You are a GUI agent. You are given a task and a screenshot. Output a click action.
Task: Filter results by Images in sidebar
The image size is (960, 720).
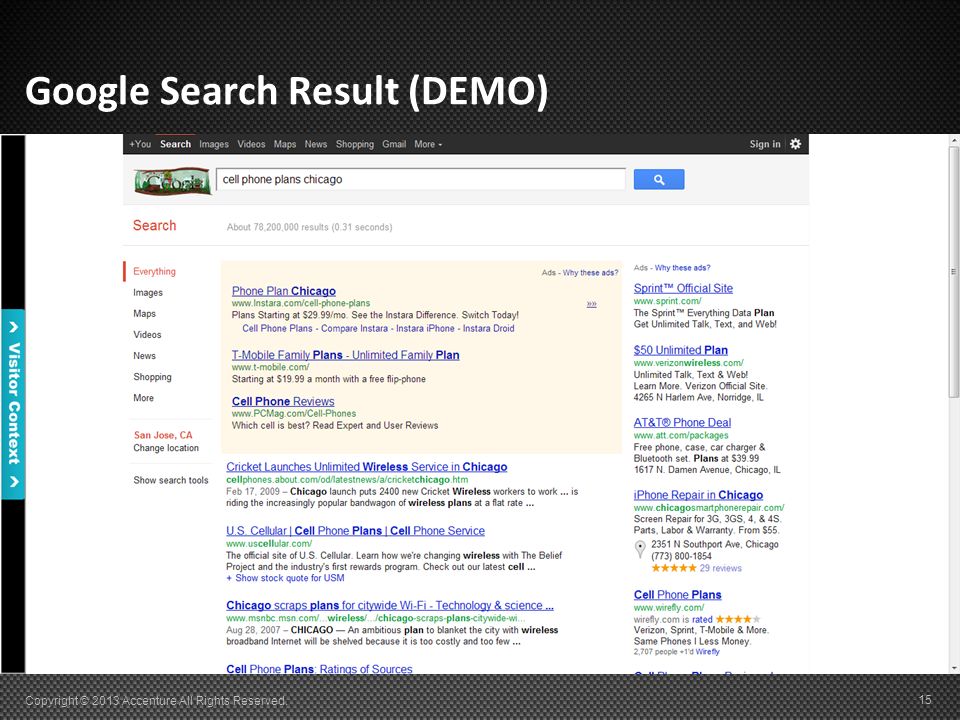click(148, 293)
